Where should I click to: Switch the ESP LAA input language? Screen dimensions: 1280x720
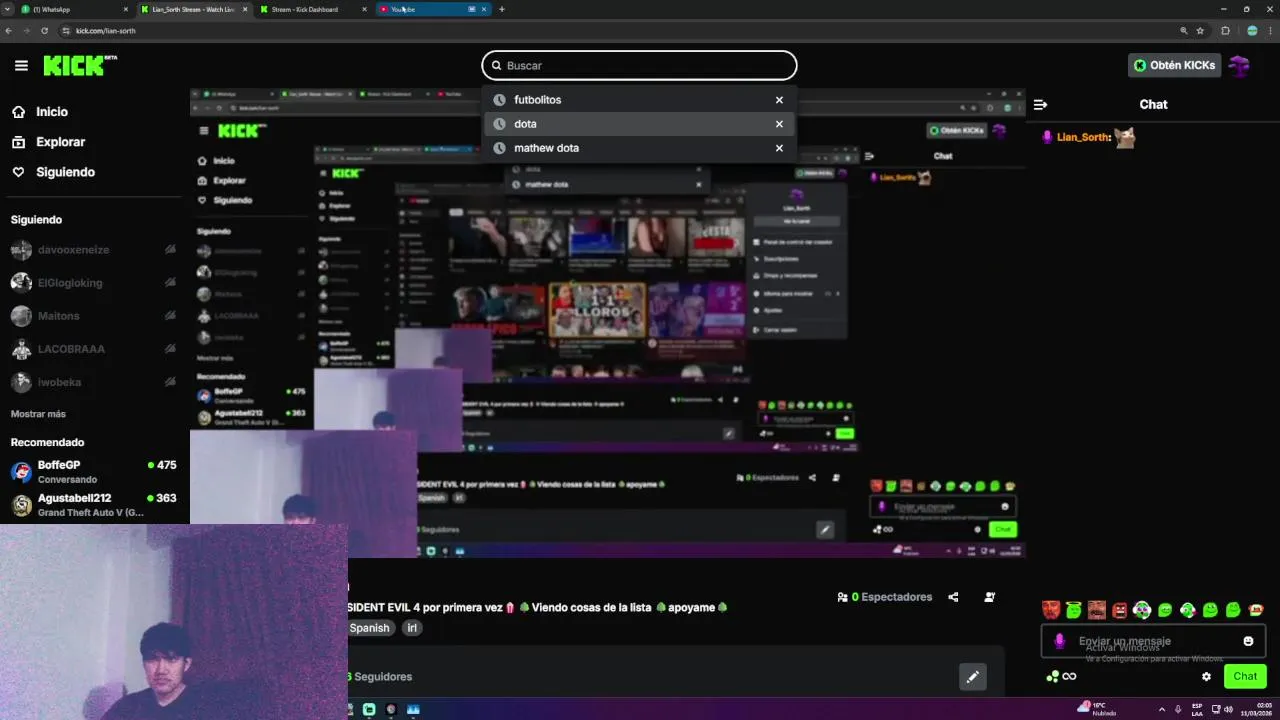coord(1197,709)
